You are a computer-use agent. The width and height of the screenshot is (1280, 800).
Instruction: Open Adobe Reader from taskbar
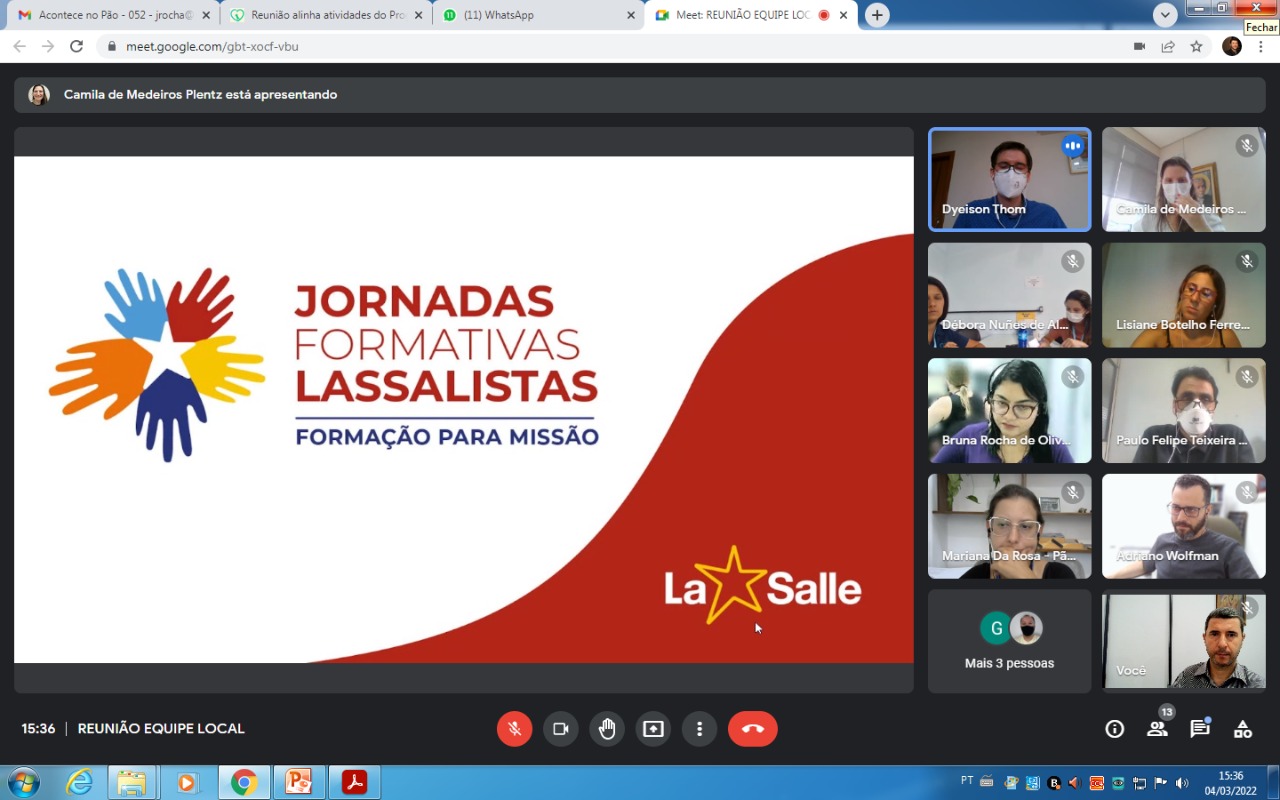tap(354, 782)
